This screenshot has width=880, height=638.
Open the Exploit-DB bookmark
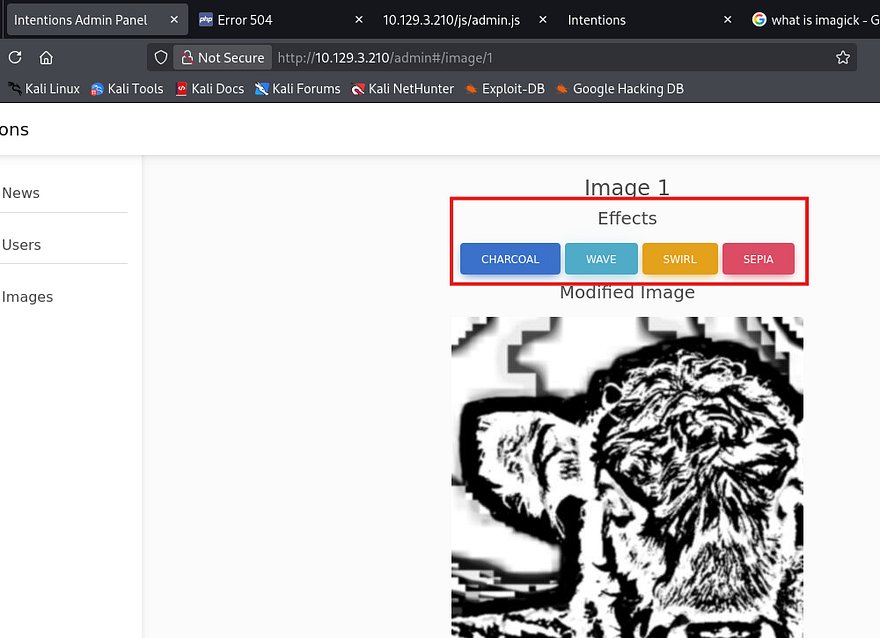tap(505, 89)
